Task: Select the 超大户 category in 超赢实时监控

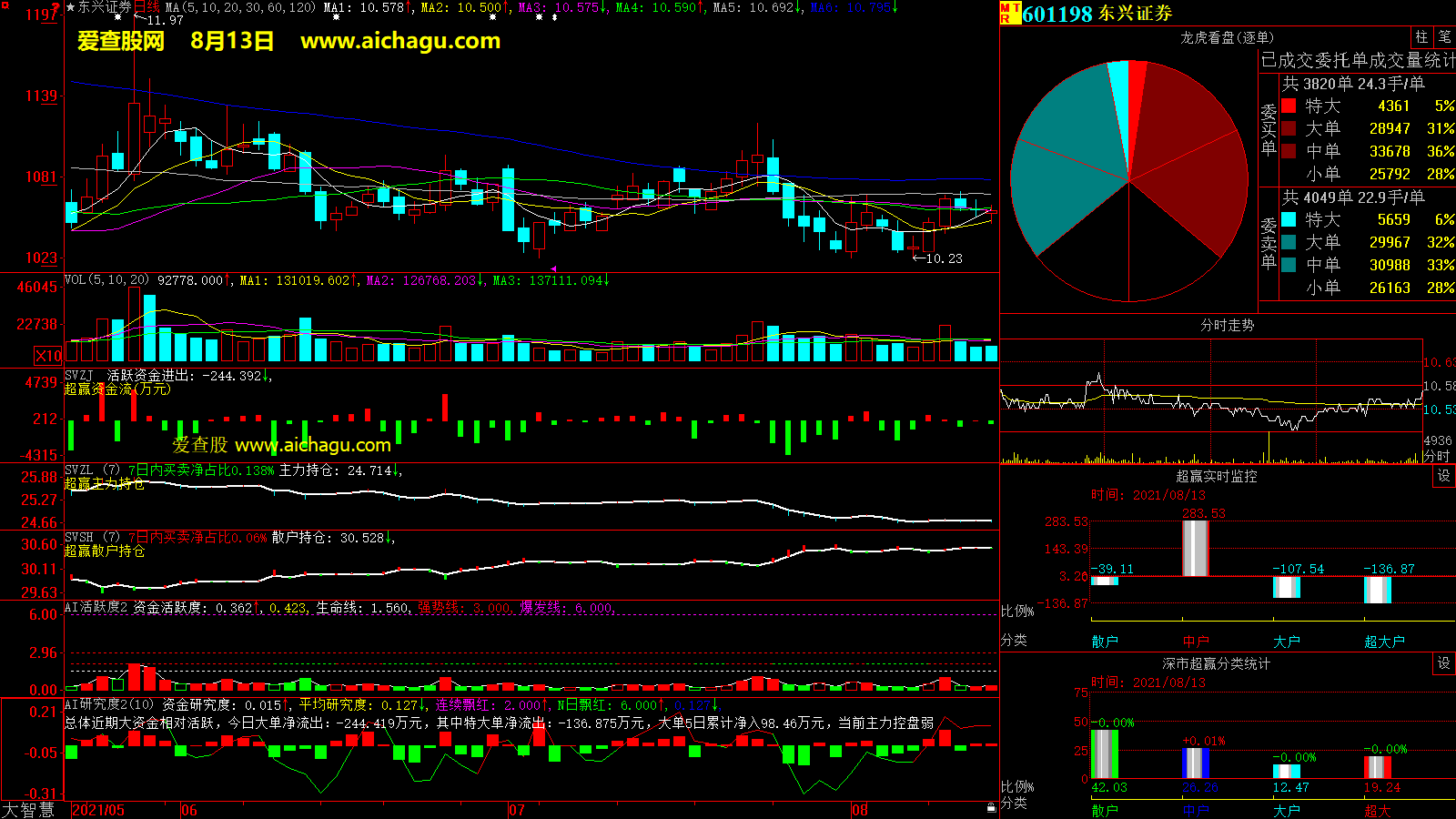Action: [x=1384, y=642]
